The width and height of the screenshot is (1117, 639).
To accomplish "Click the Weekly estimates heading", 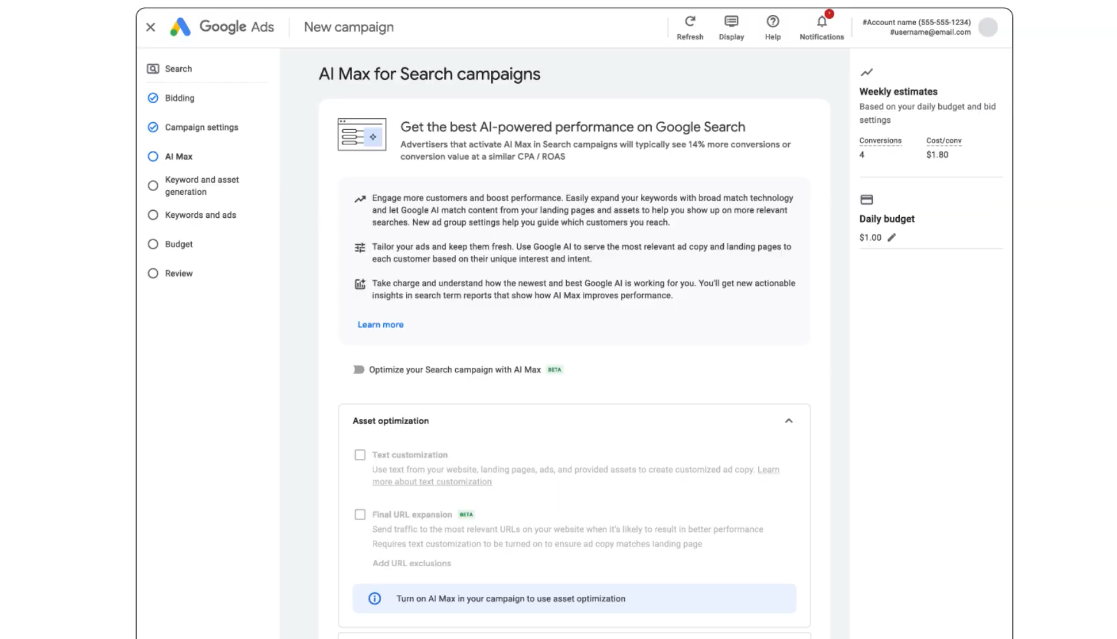I will [x=898, y=91].
